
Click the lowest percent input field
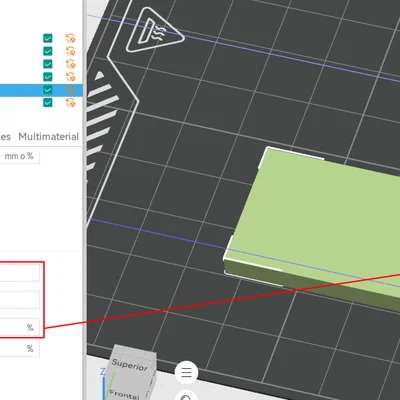[20, 349]
